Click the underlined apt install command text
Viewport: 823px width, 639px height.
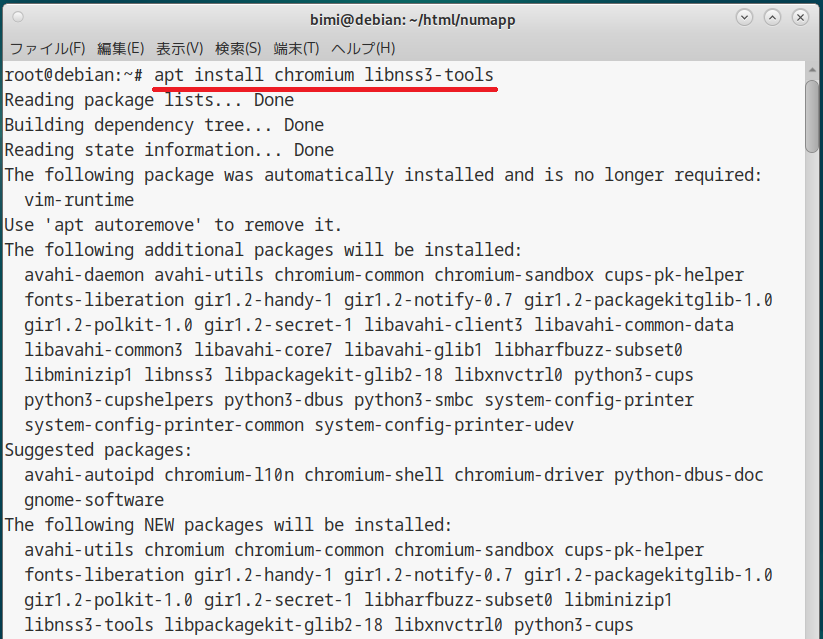pyautogui.click(x=324, y=75)
